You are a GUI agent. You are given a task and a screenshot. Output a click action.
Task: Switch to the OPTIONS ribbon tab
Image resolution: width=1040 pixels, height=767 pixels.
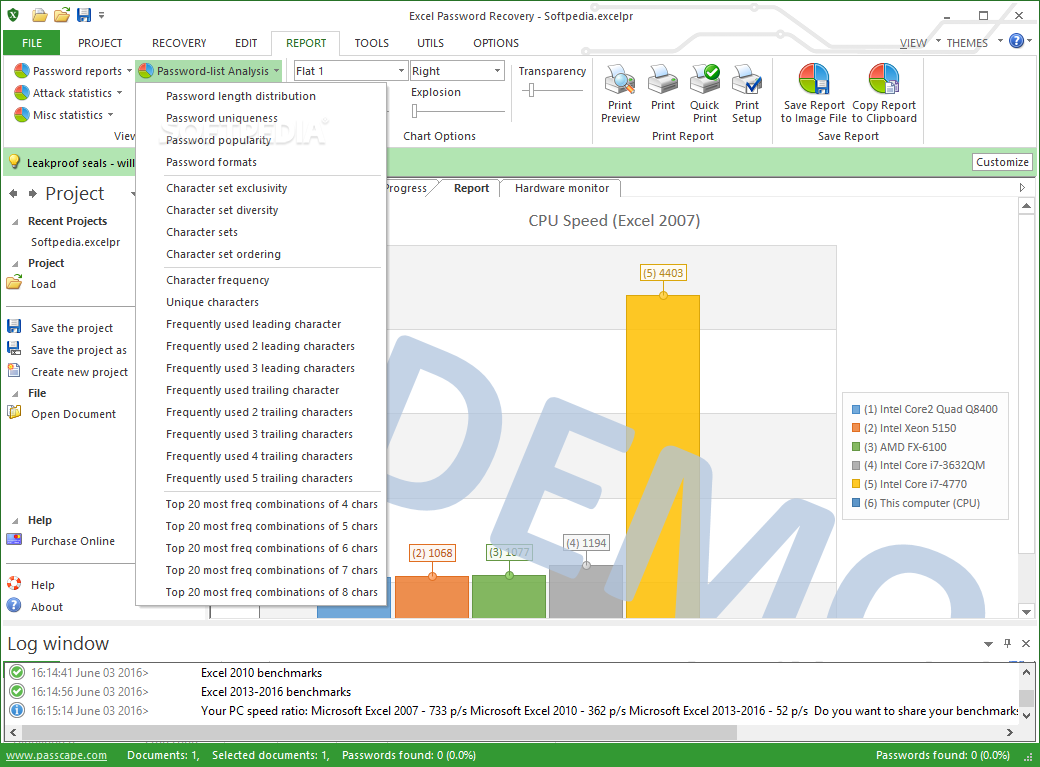(495, 43)
